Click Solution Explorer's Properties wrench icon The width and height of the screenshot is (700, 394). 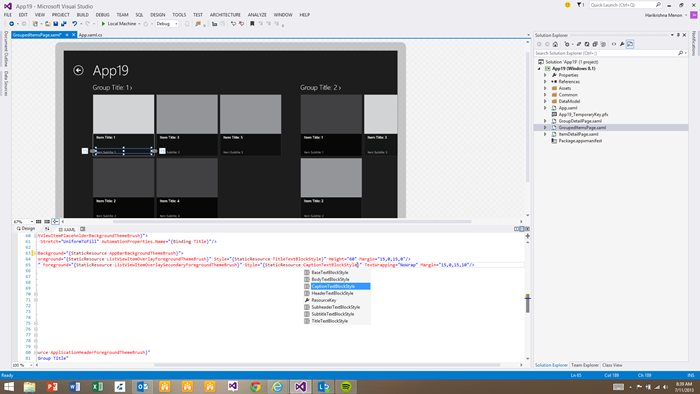tap(622, 44)
